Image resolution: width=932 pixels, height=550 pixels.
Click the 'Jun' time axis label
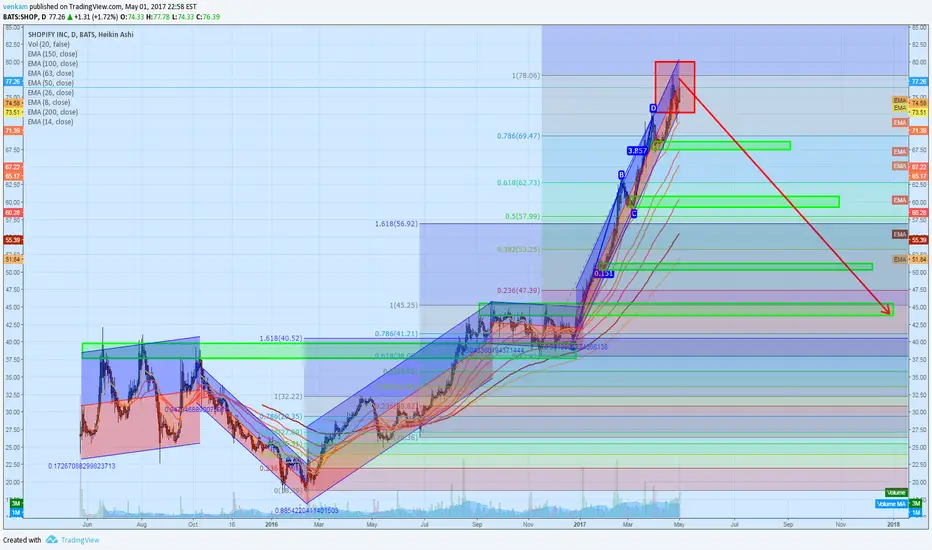pos(87,524)
